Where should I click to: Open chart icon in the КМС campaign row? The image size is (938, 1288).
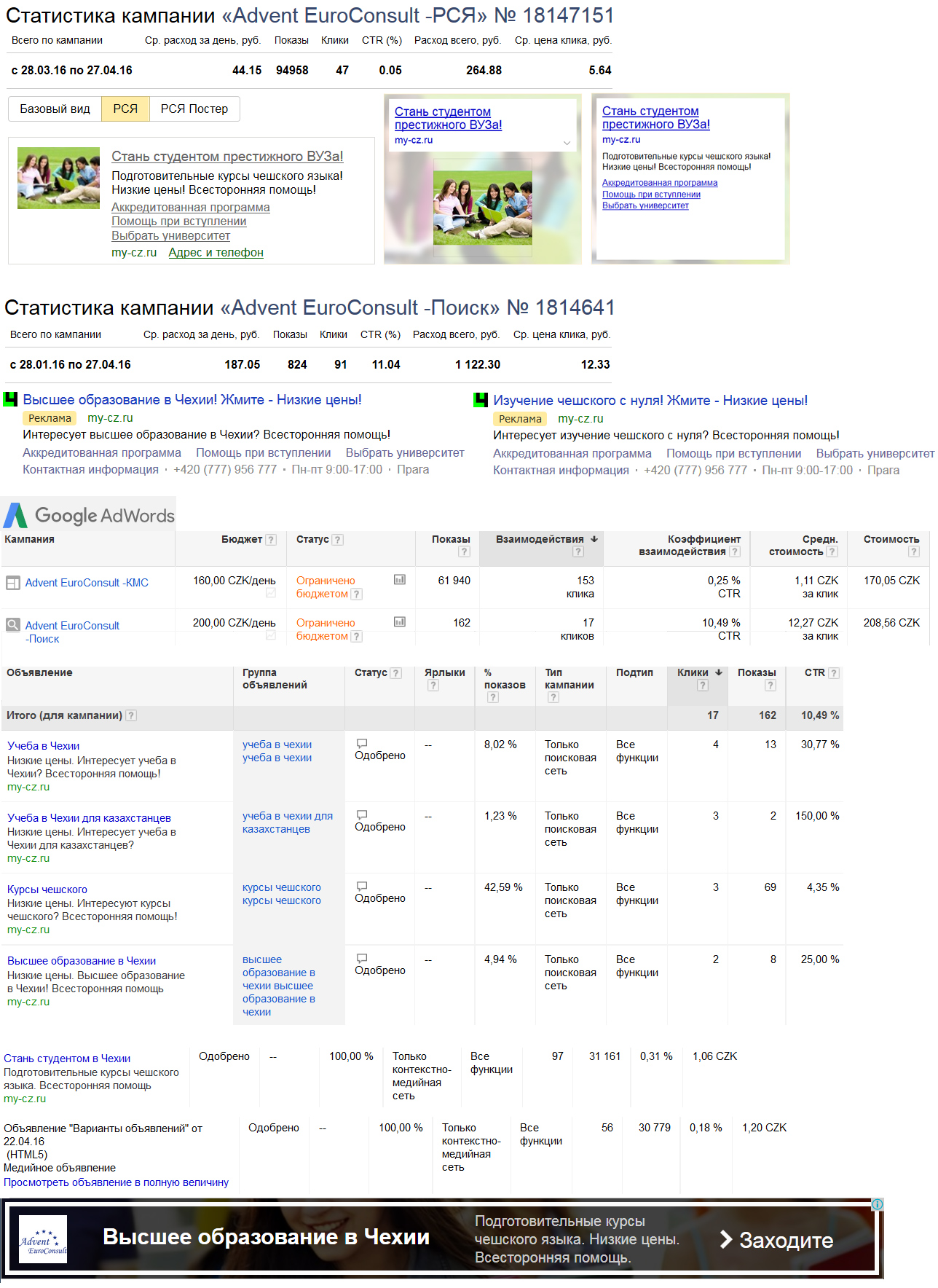click(x=399, y=580)
